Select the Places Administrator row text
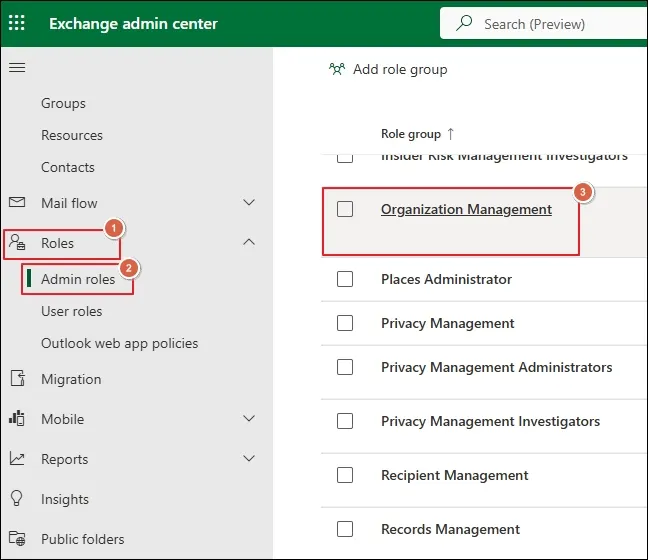Image resolution: width=648 pixels, height=560 pixels. coord(446,279)
